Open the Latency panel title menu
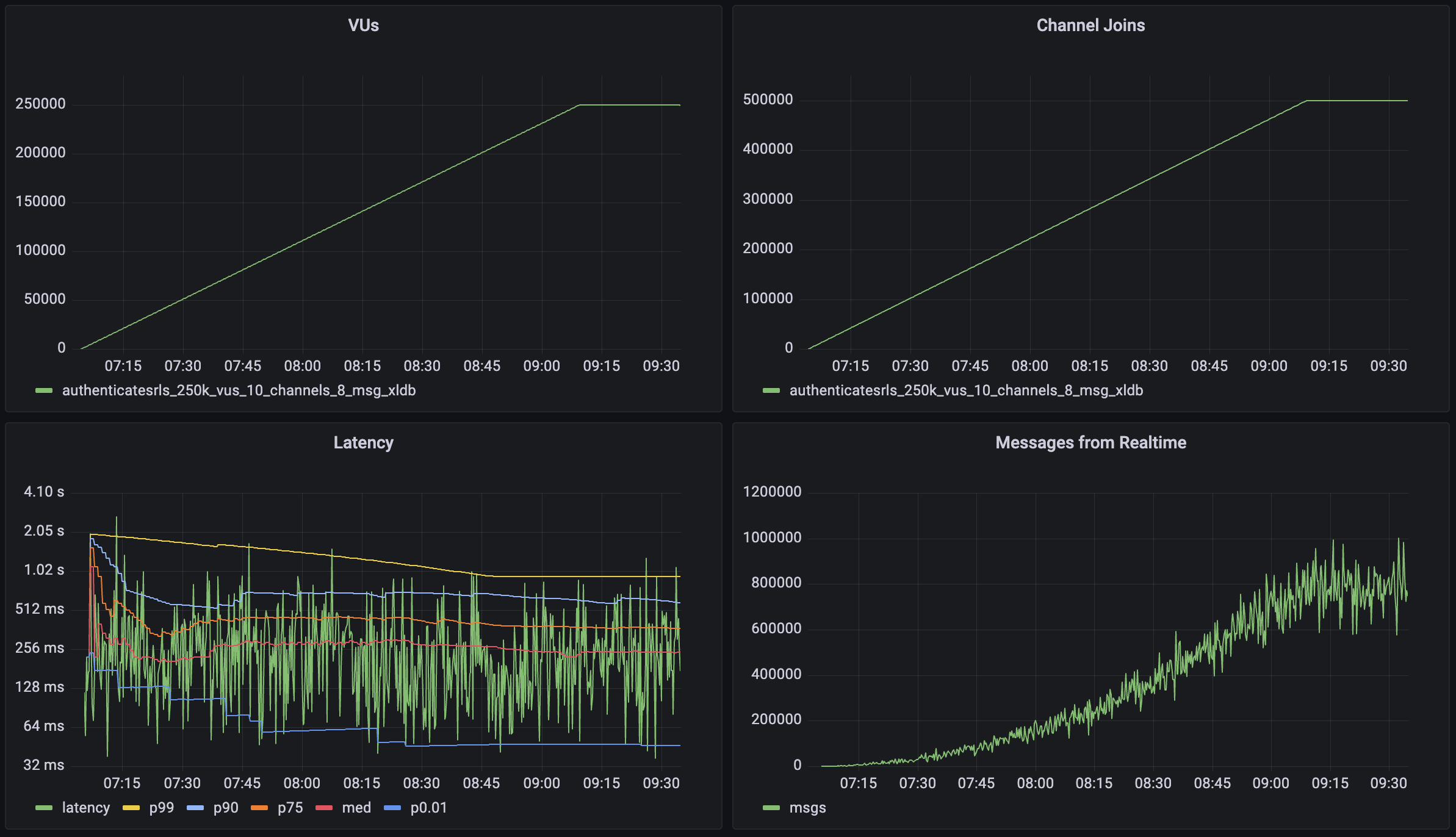1456x837 pixels. pos(363,442)
